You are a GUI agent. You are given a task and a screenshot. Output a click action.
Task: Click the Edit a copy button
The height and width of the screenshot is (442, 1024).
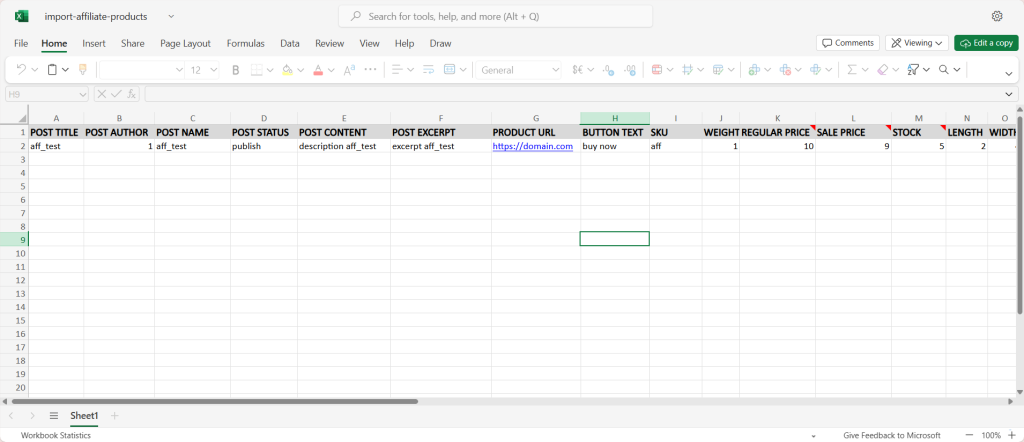[986, 43]
